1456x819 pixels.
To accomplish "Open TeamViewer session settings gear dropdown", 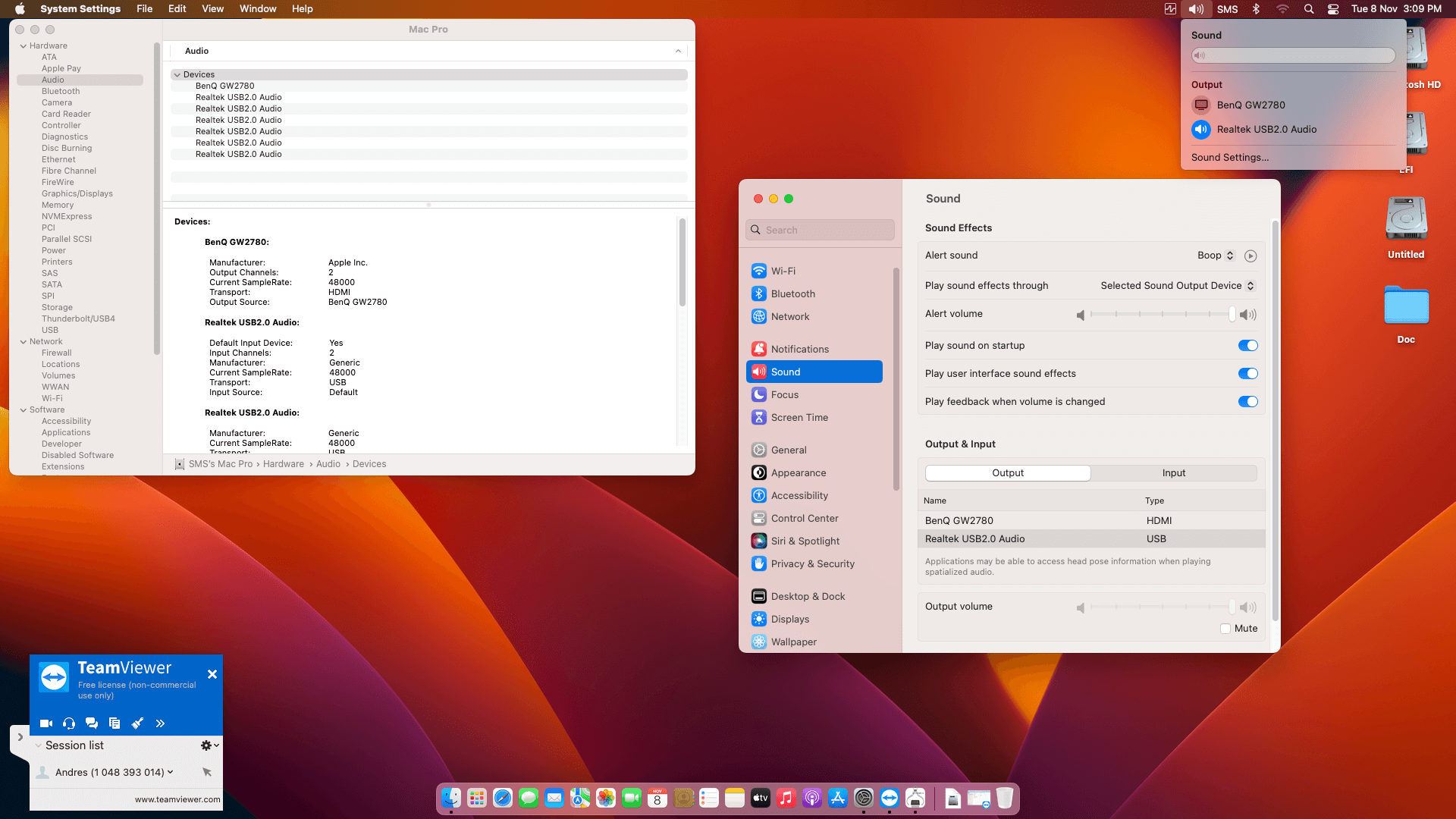I will pyautogui.click(x=209, y=745).
